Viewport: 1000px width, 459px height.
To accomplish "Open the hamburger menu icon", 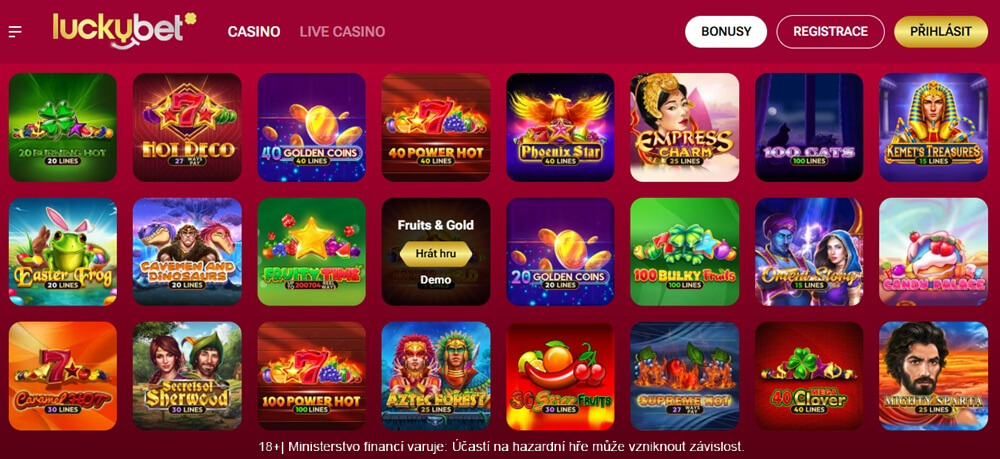I will coord(15,31).
